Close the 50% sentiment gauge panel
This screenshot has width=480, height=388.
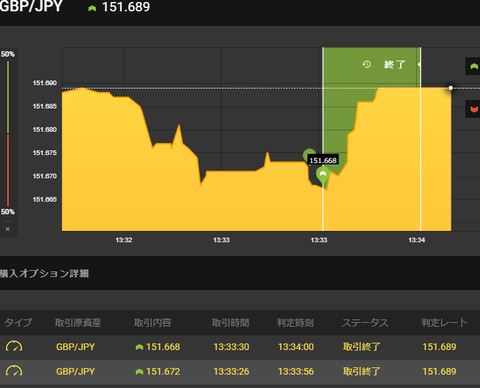click(8, 229)
